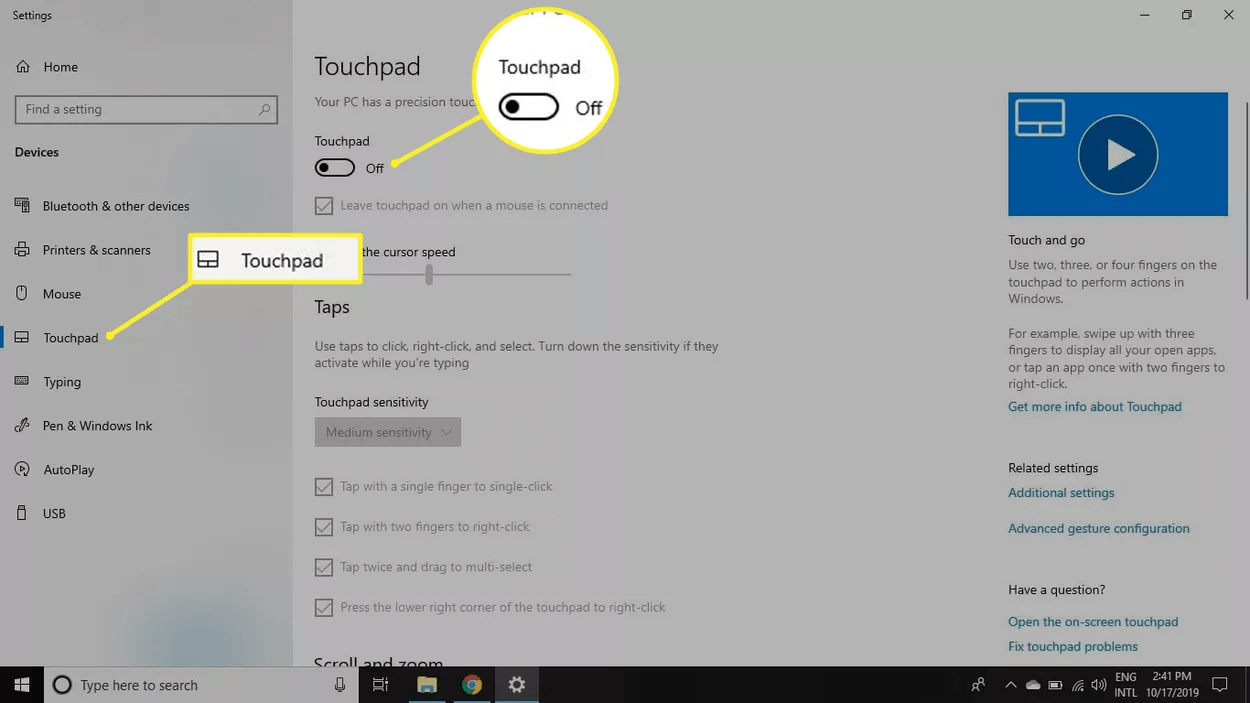Image resolution: width=1250 pixels, height=703 pixels.
Task: Click the Typing keyboard icon
Action: point(22,381)
